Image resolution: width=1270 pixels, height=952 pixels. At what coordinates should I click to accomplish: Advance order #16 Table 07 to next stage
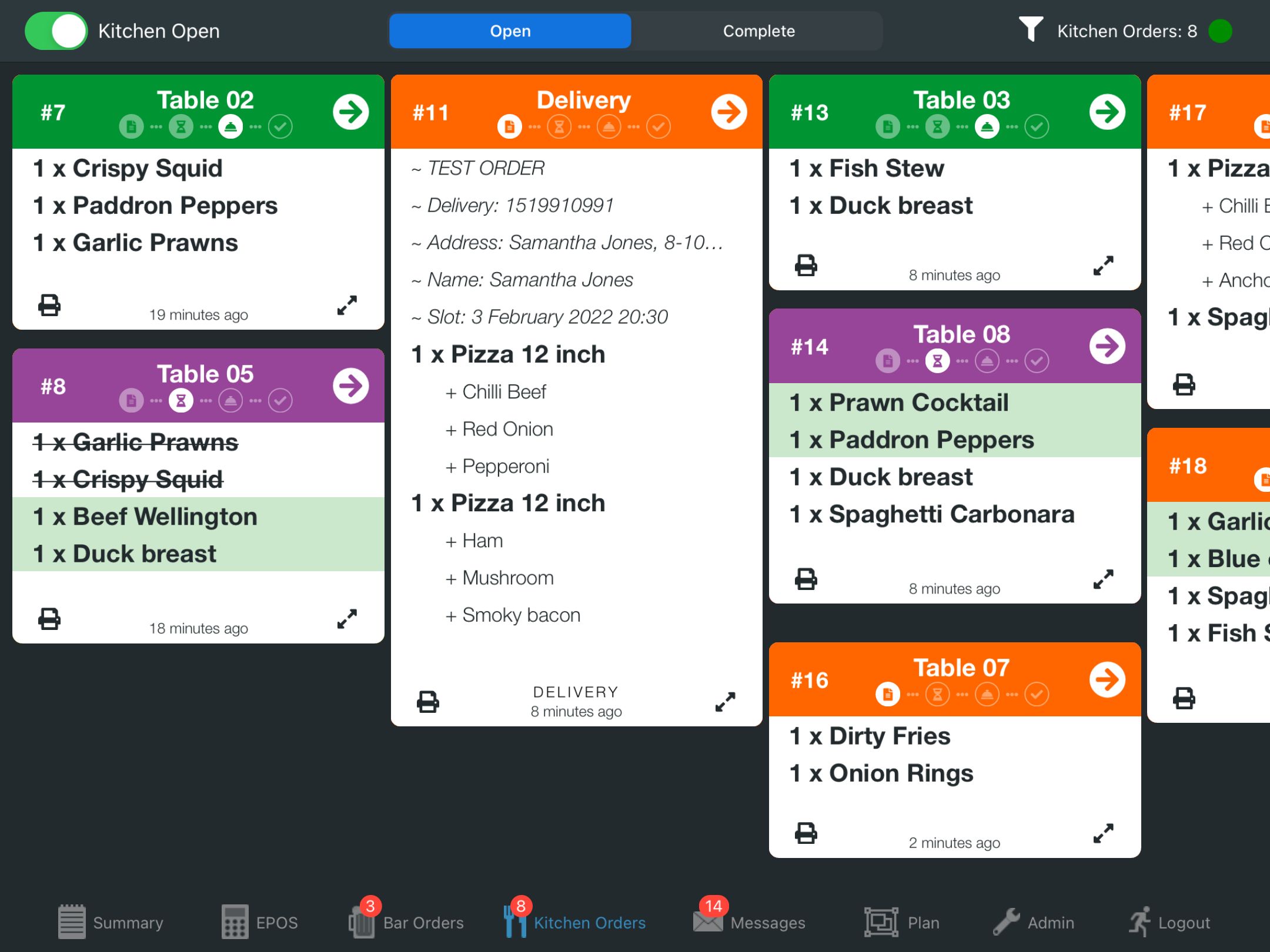(1107, 680)
